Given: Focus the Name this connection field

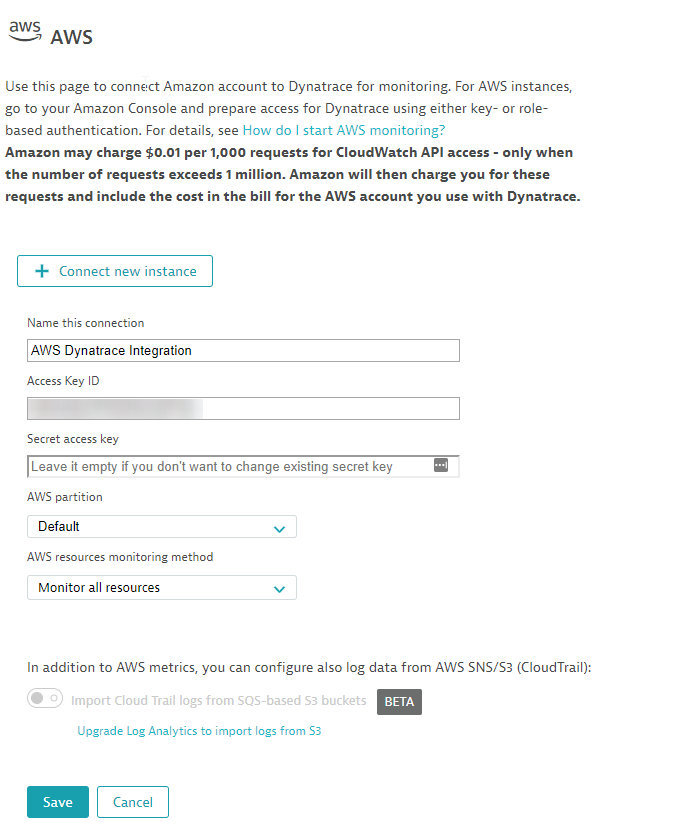Looking at the screenshot, I should click(243, 350).
